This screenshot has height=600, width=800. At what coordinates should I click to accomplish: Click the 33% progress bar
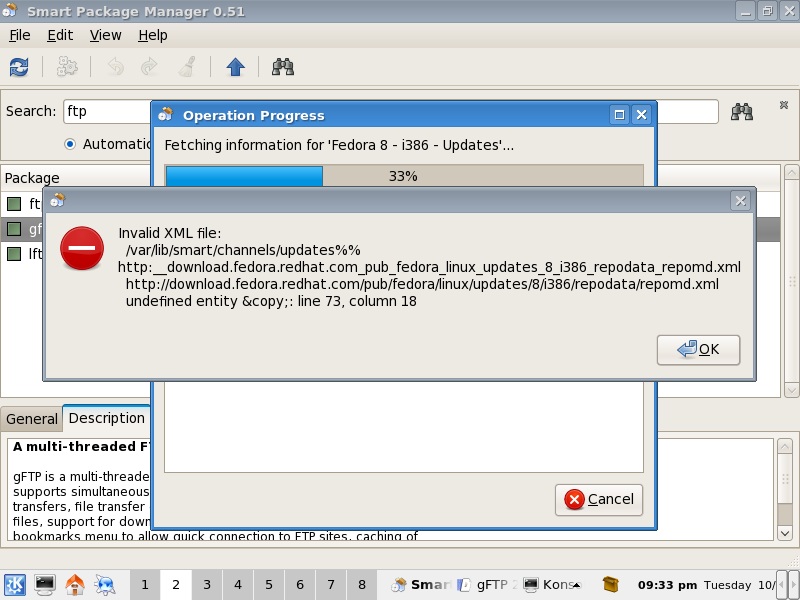coord(404,176)
